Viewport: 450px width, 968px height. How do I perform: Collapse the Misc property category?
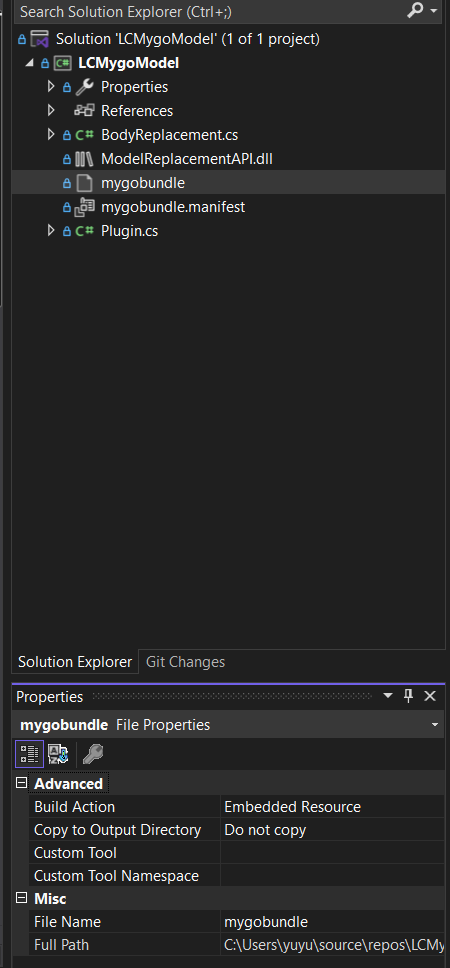point(22,898)
